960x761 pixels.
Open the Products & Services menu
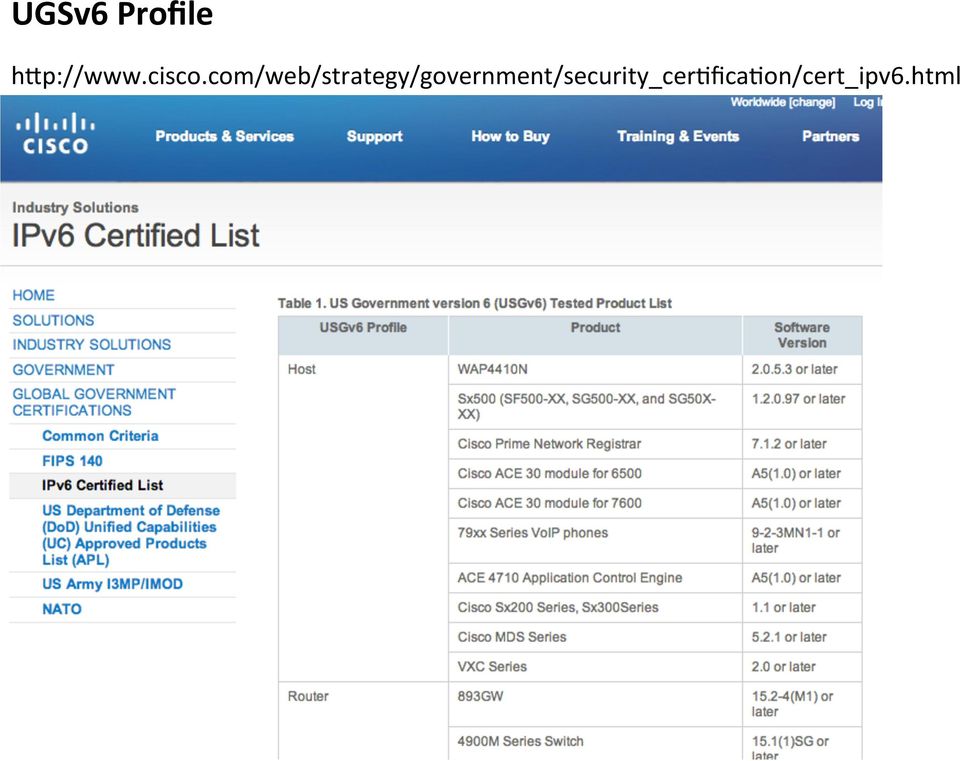click(225, 137)
